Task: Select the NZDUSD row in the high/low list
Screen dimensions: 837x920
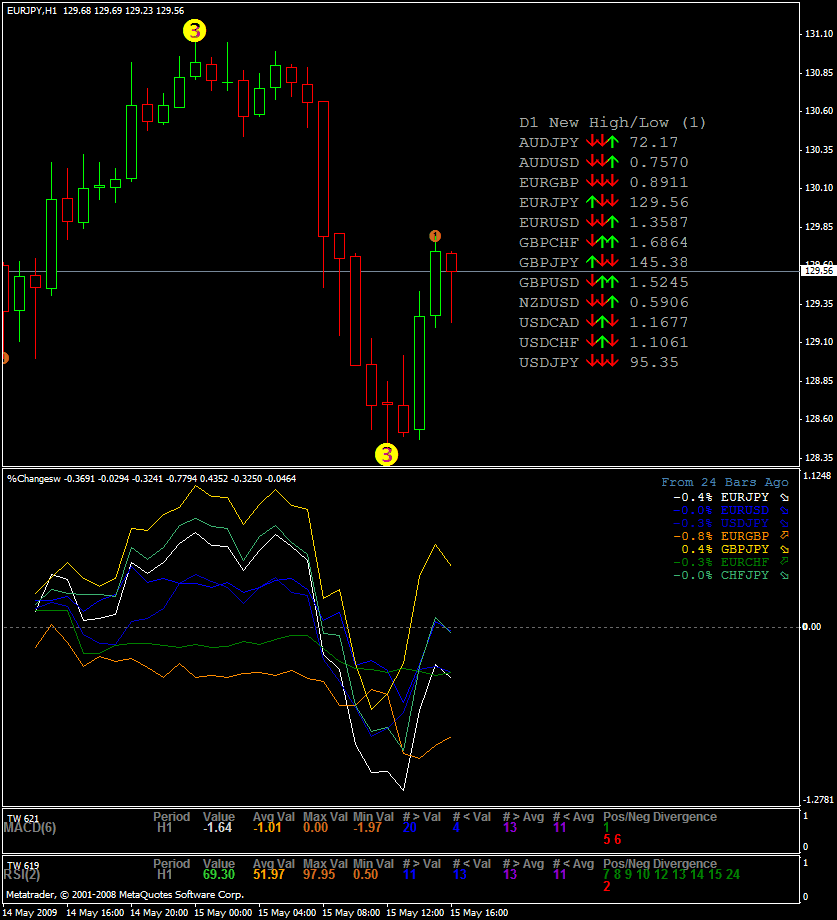Action: pyautogui.click(x=549, y=302)
